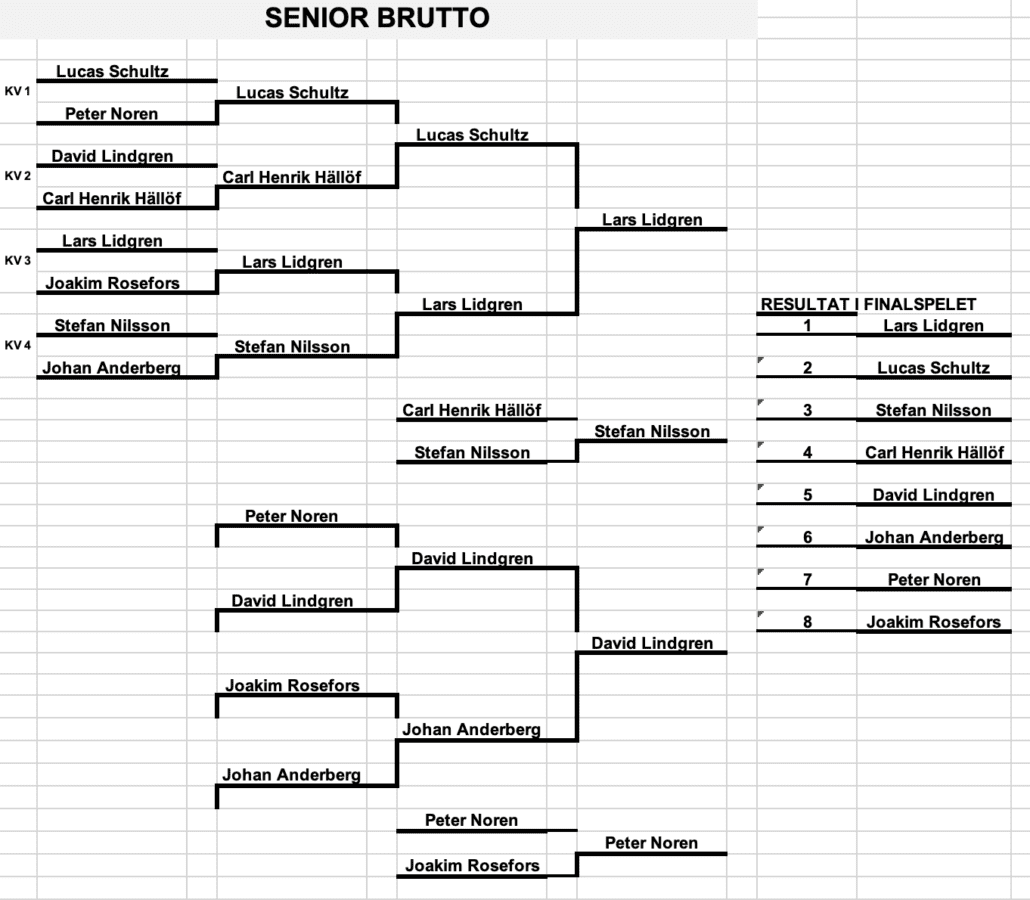Select rank number 1 in results list
The height and width of the screenshot is (900, 1030).
pos(807,326)
